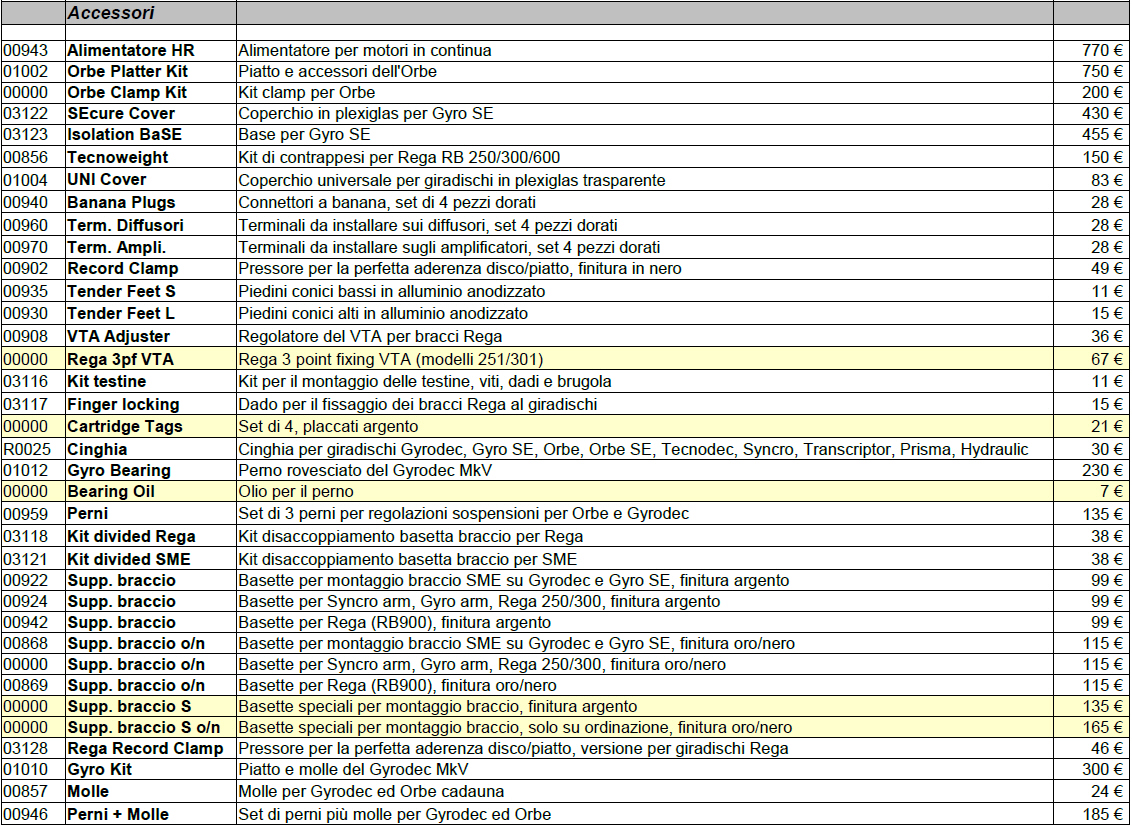Click the code '03117'
This screenshot has height=826, width=1132.
26,404
